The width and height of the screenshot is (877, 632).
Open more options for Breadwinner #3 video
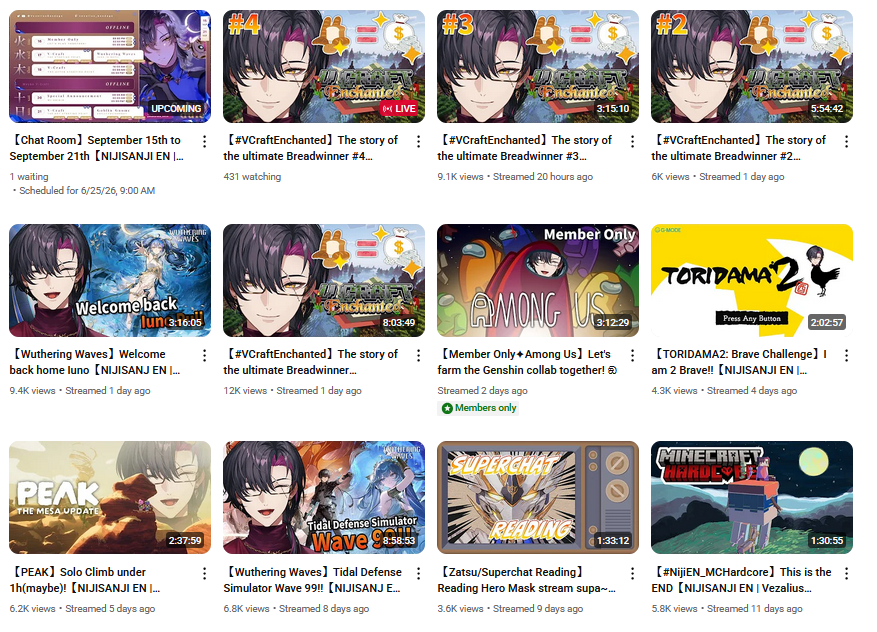click(x=633, y=142)
